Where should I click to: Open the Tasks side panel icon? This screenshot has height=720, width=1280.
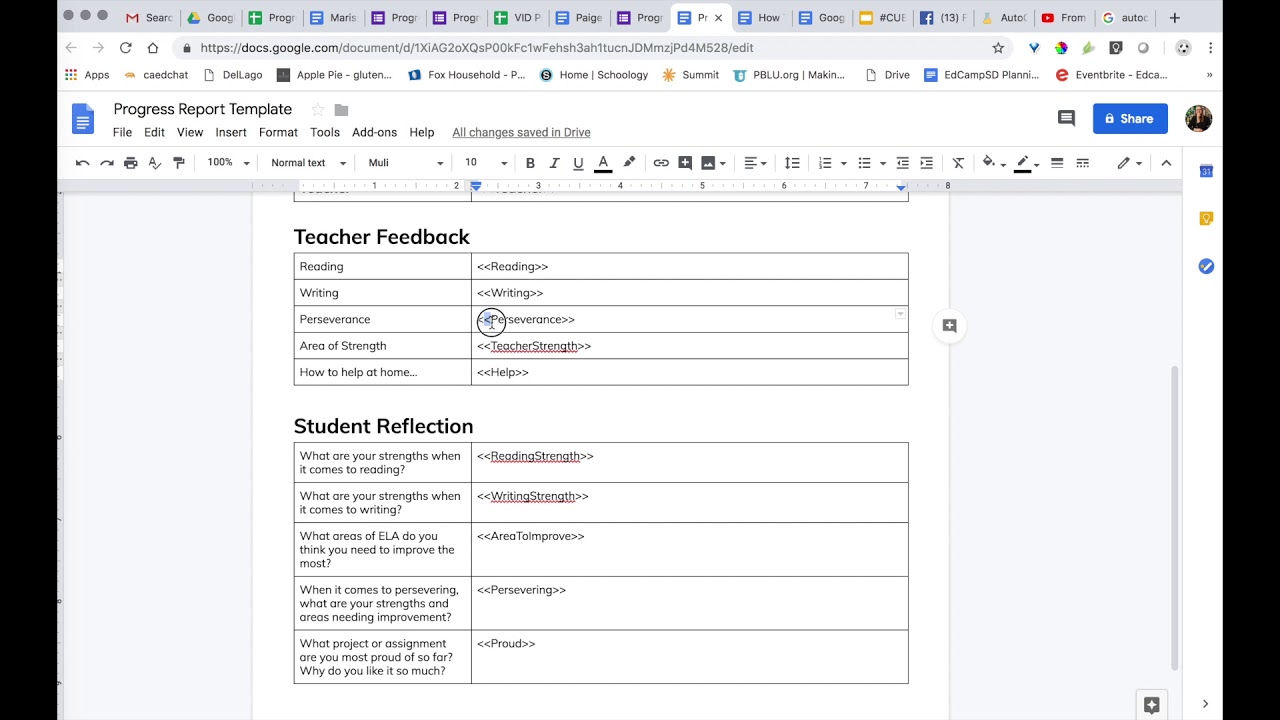tap(1206, 266)
